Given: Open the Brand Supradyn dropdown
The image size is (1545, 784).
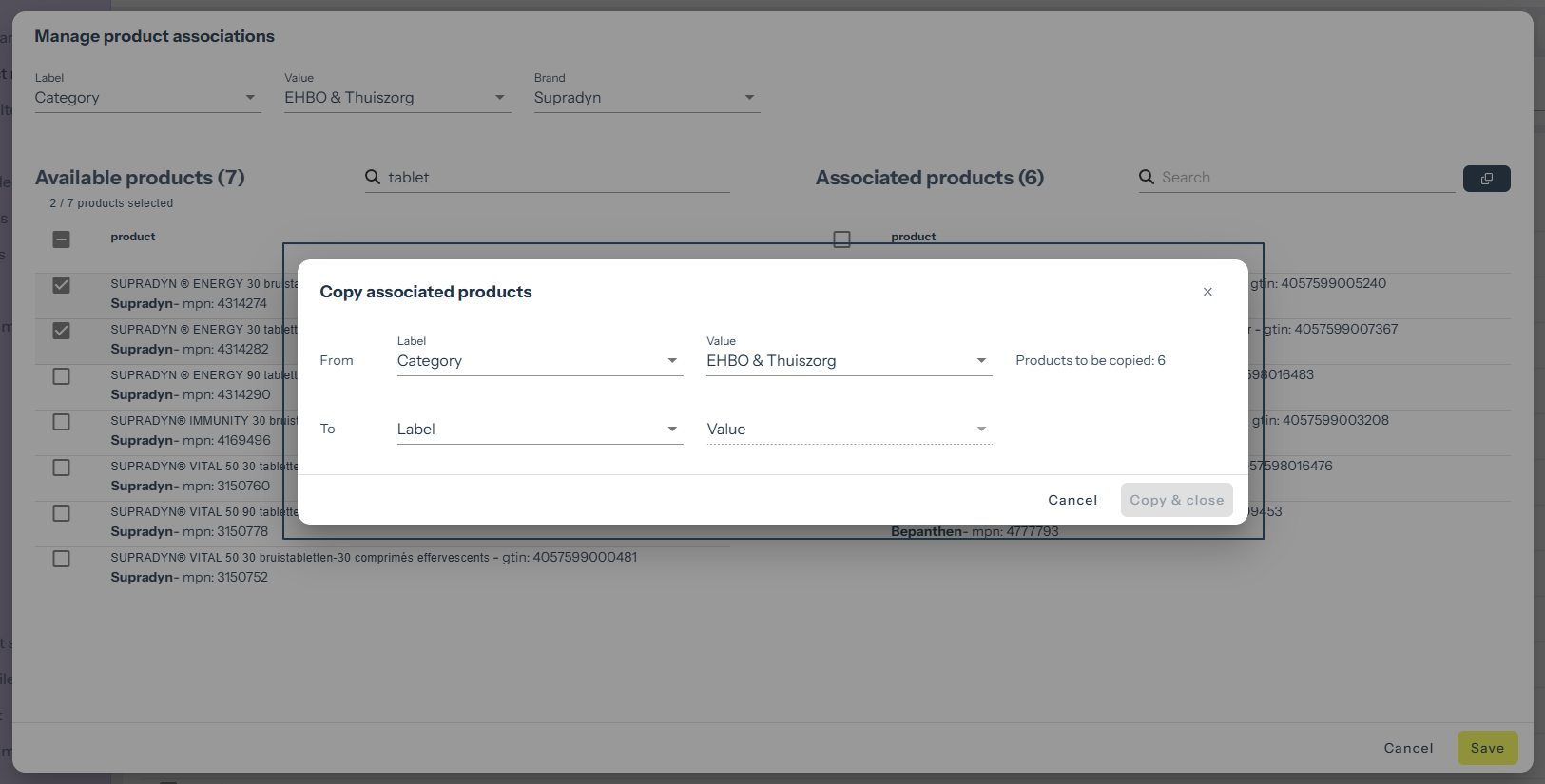Looking at the screenshot, I should tap(646, 98).
